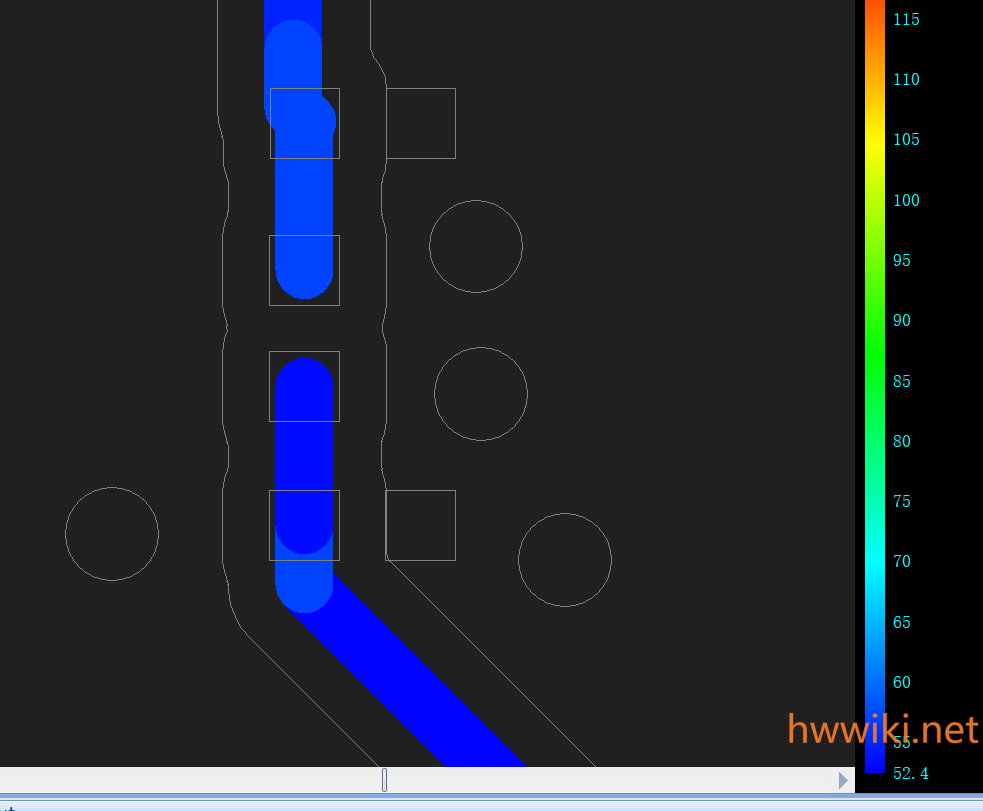The height and width of the screenshot is (811, 983).
Task: Select the uppermost circular via outline
Action: click(476, 246)
